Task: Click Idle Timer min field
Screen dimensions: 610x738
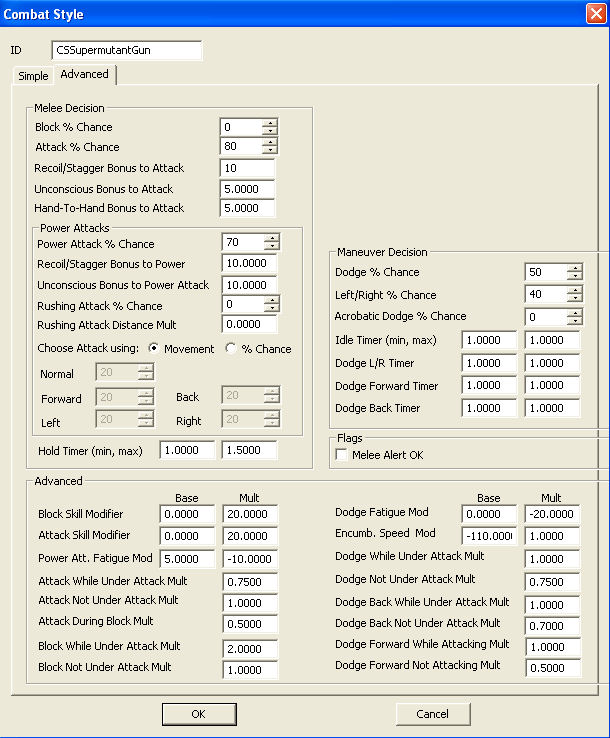Action: (x=490, y=340)
